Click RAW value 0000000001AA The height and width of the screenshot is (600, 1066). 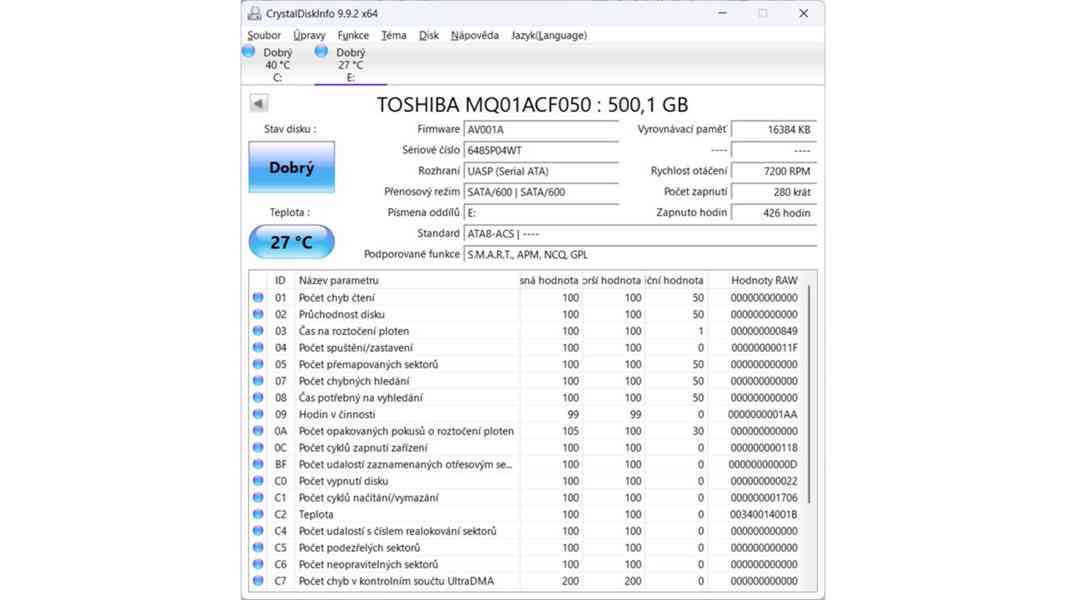tap(763, 414)
